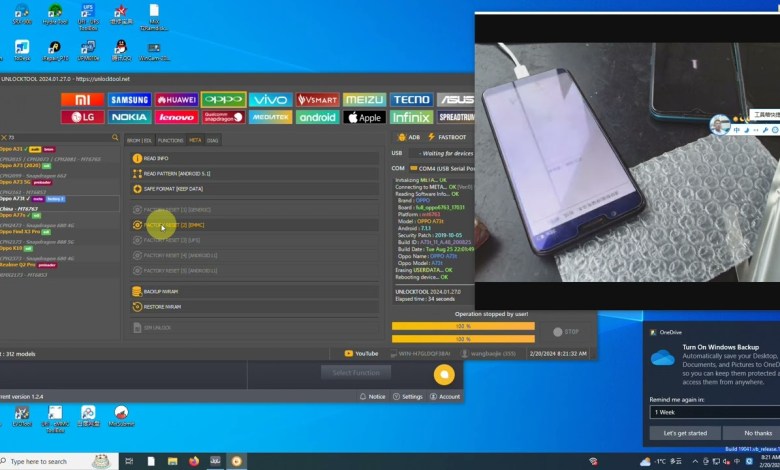The height and width of the screenshot is (470, 780).
Task: Open Settings in bottom bar
Action: tap(408, 396)
